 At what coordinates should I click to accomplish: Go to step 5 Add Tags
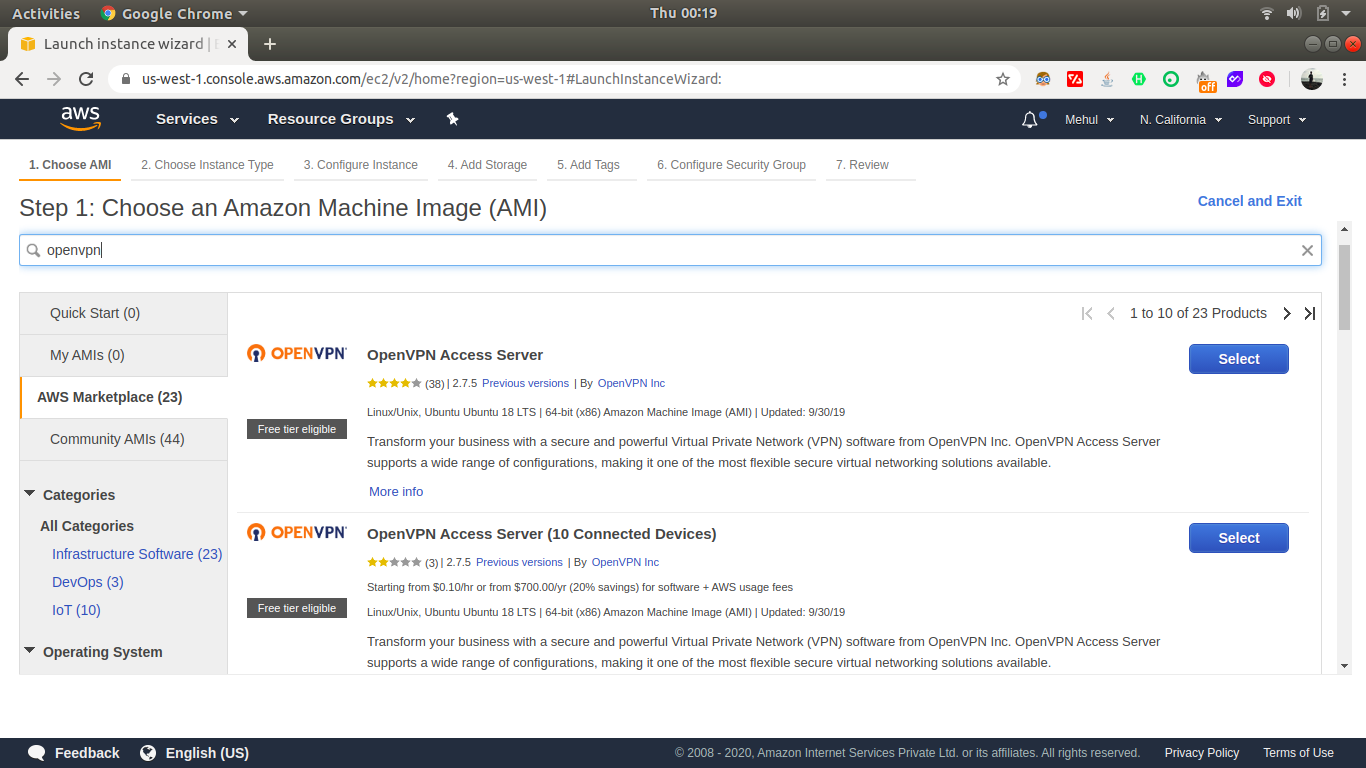588,165
